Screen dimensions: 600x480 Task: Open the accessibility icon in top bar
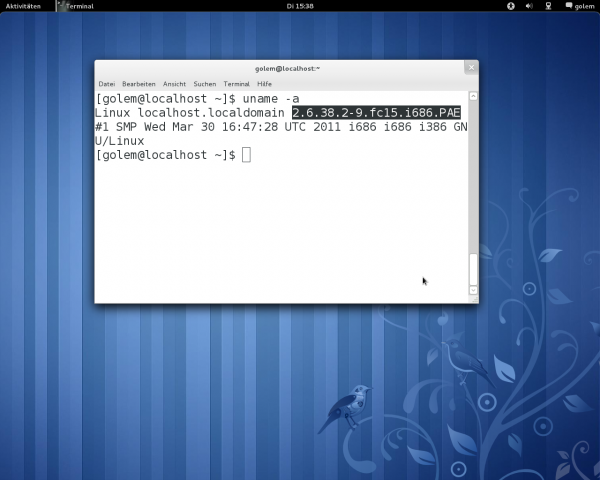[510, 6]
